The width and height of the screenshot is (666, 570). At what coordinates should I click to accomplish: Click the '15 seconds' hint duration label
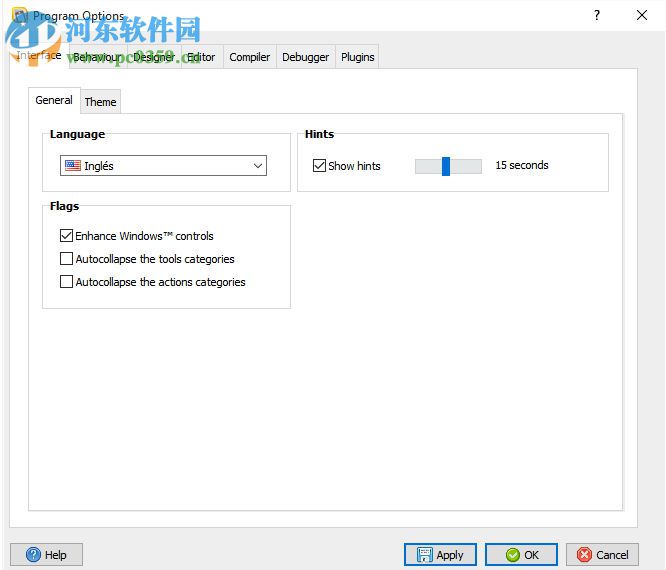coord(522,165)
